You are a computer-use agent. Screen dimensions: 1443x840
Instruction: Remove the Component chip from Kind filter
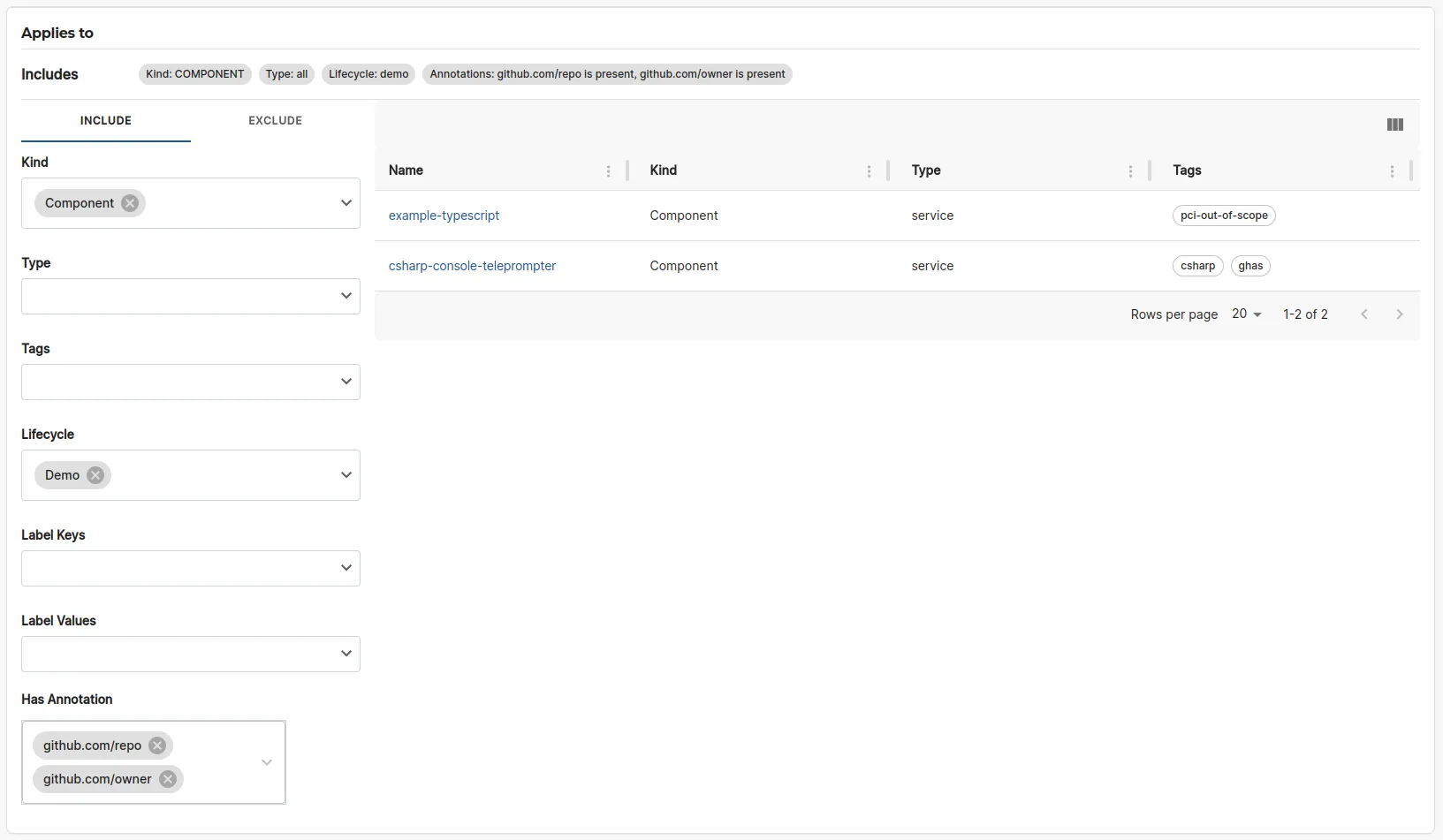coord(130,202)
